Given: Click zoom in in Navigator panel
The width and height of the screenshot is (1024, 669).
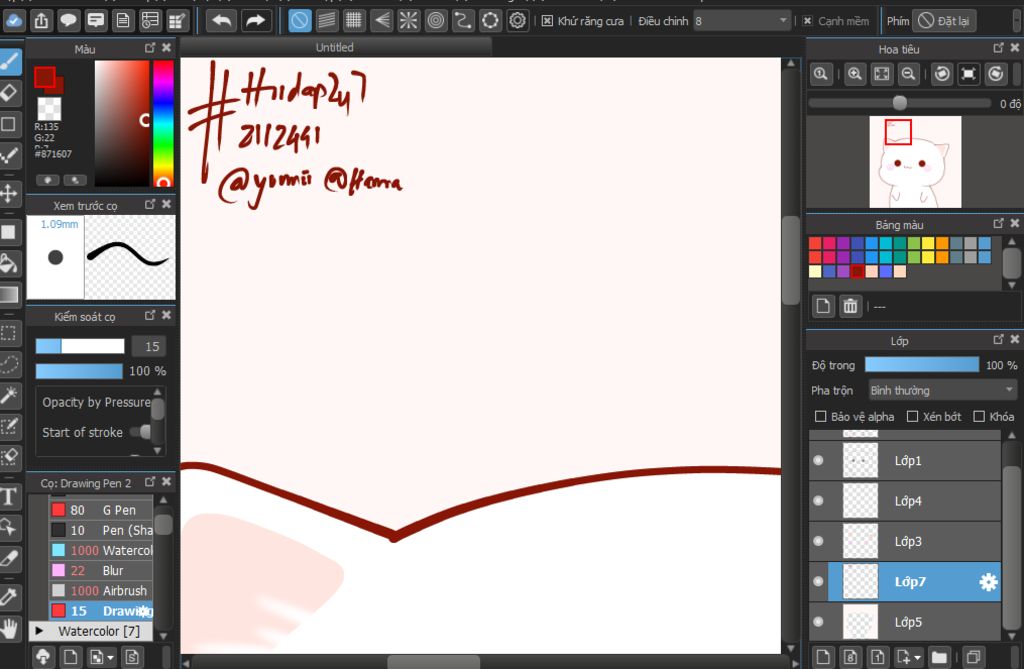Looking at the screenshot, I should [x=854, y=74].
